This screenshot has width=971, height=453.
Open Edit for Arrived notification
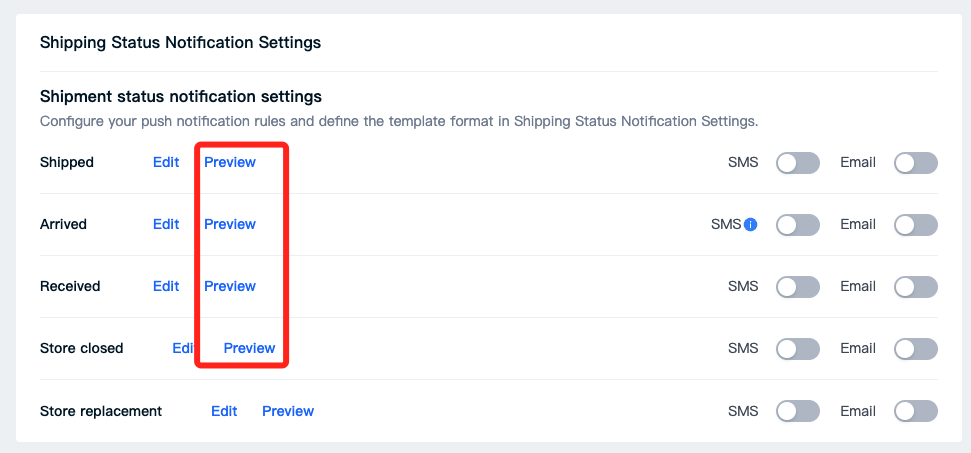coord(166,224)
